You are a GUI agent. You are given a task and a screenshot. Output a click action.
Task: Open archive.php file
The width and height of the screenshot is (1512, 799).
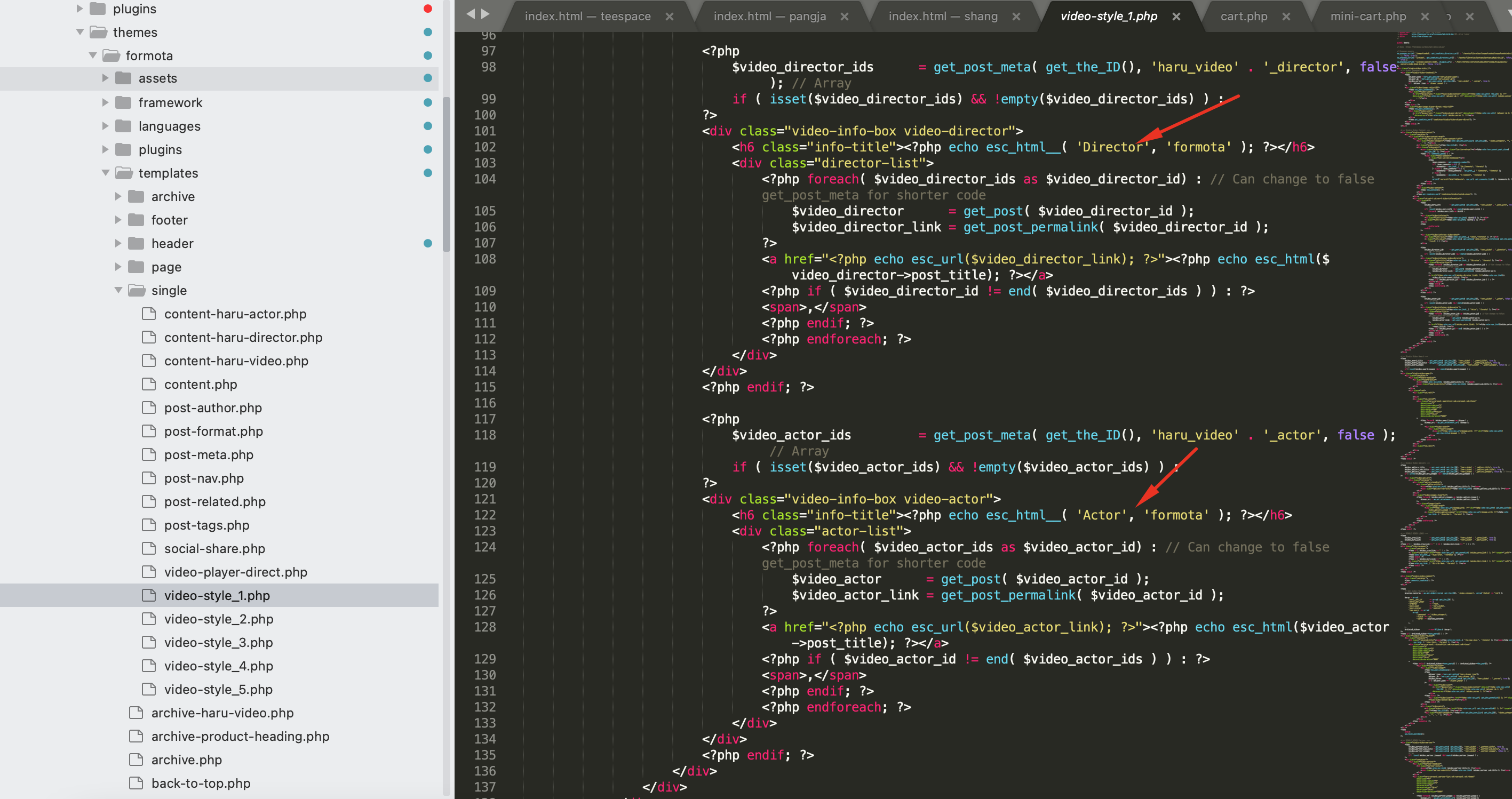(x=186, y=760)
